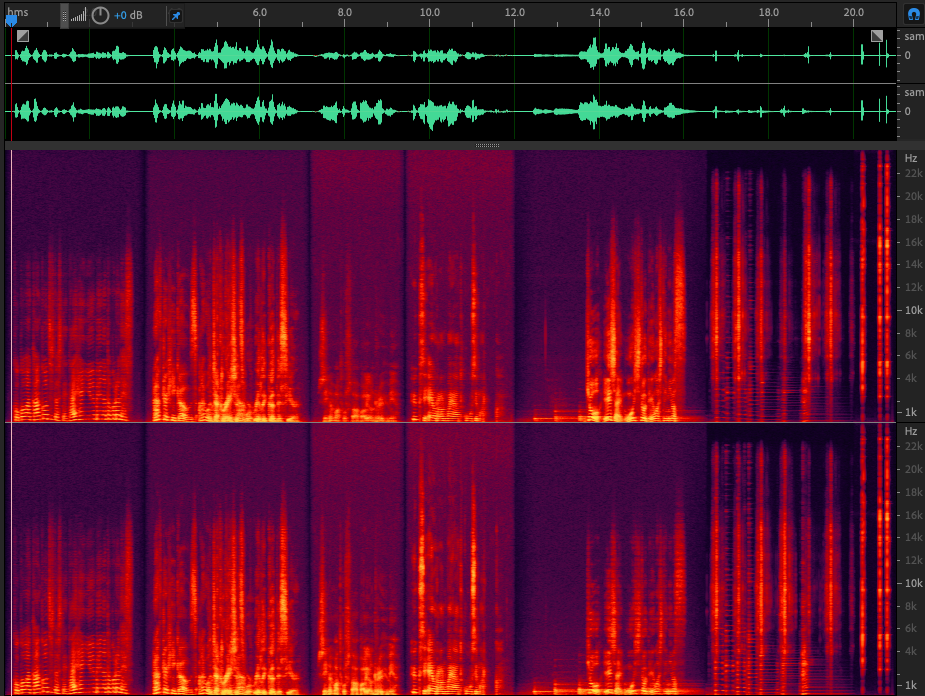Click the fade-in handle at waveform start

click(x=23, y=36)
